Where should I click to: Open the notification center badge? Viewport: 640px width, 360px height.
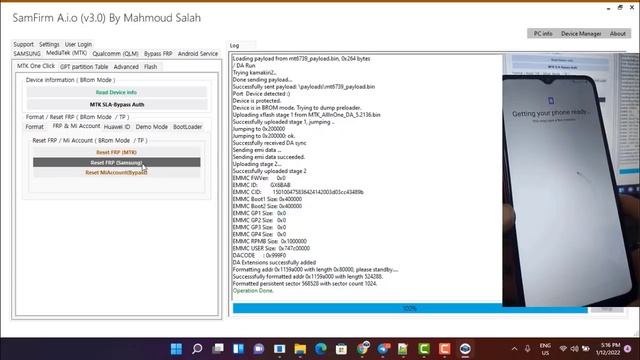coord(628,349)
